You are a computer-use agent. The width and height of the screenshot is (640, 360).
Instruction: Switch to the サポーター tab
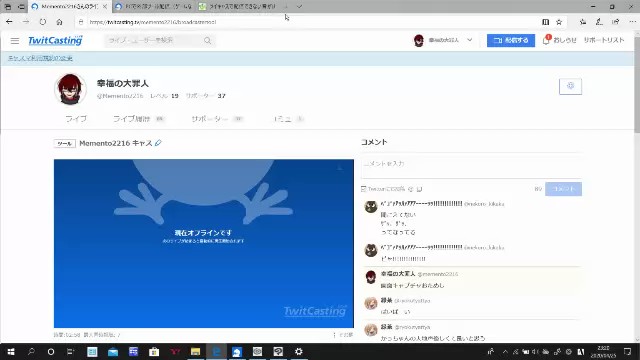209,119
